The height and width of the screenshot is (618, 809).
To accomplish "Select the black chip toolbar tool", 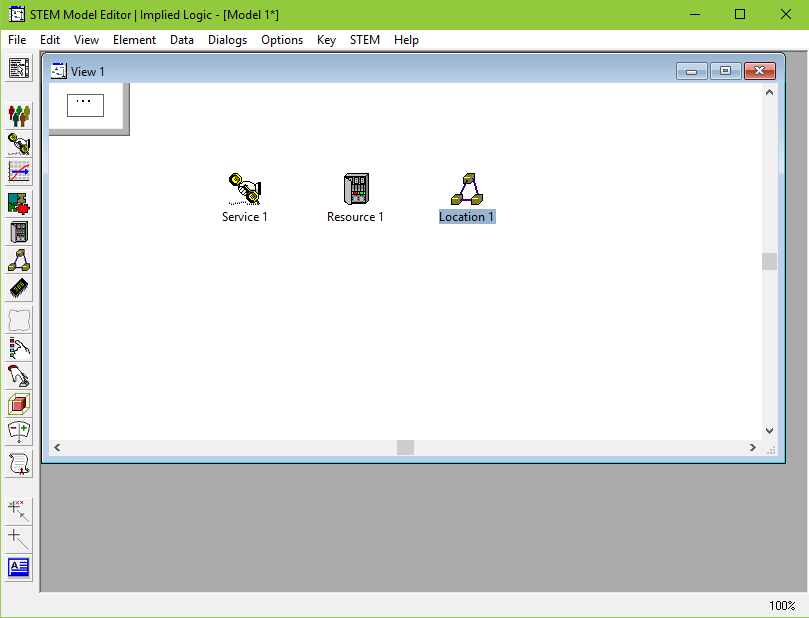I will [x=19, y=288].
